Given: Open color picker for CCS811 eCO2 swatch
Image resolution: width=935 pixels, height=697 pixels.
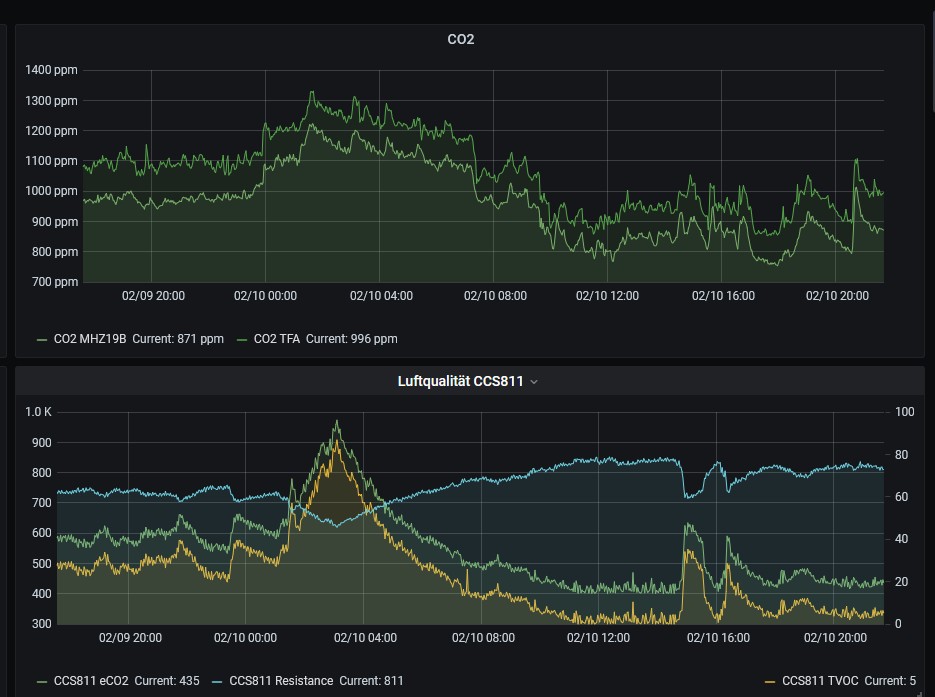Looking at the screenshot, I should pyautogui.click(x=42, y=681).
